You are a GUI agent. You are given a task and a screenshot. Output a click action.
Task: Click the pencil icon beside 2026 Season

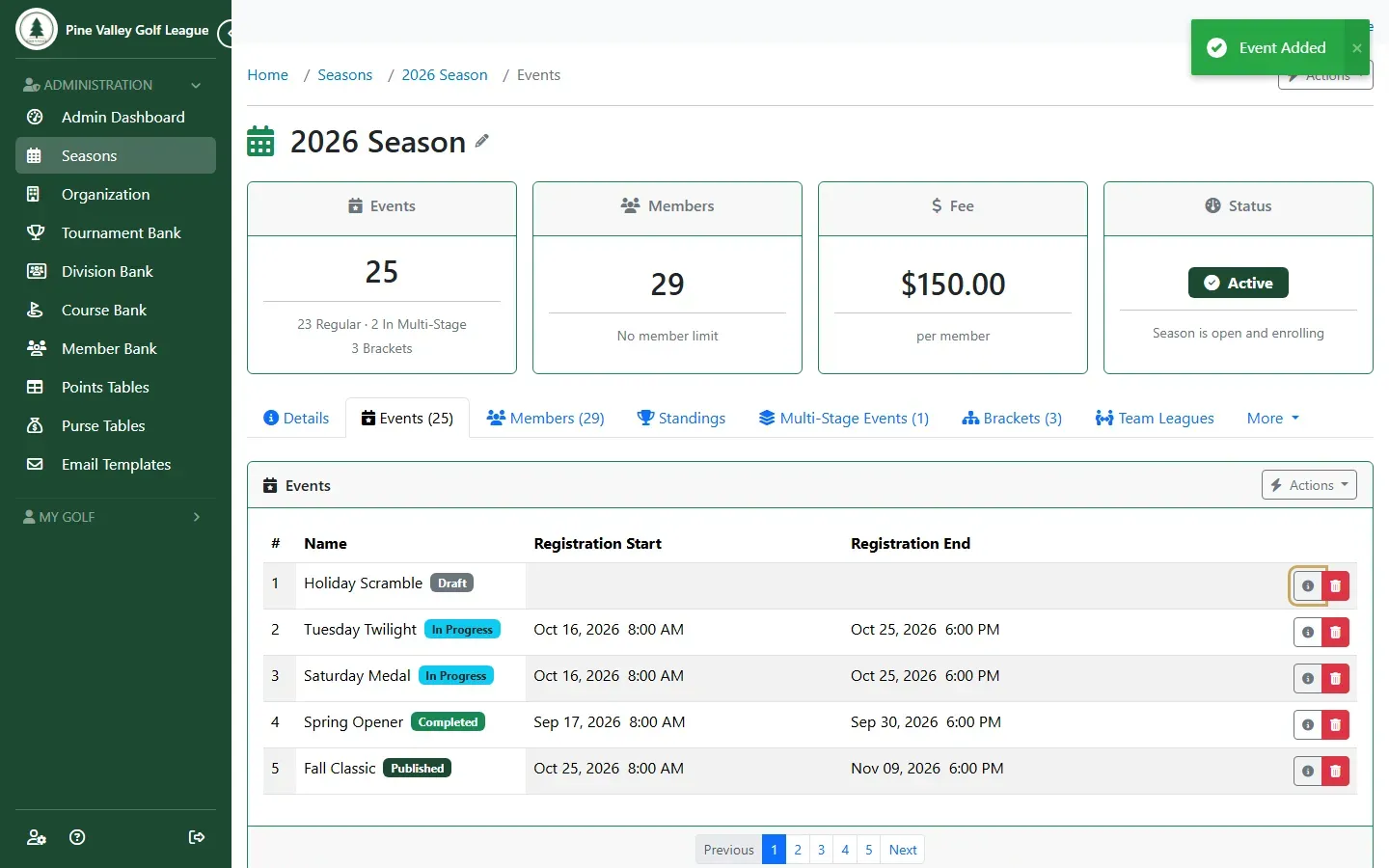(482, 141)
